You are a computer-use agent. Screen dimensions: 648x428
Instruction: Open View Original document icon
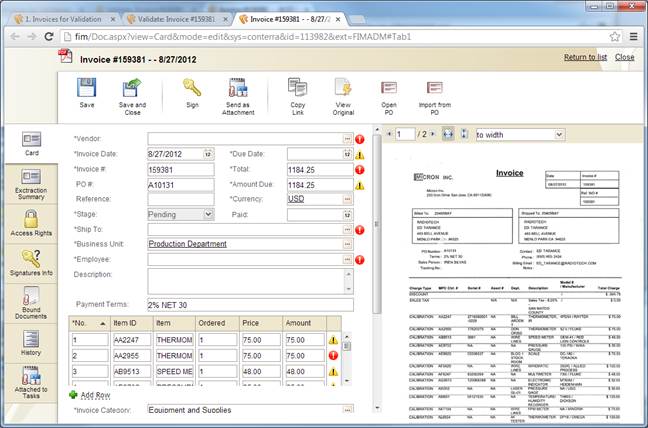click(x=343, y=88)
